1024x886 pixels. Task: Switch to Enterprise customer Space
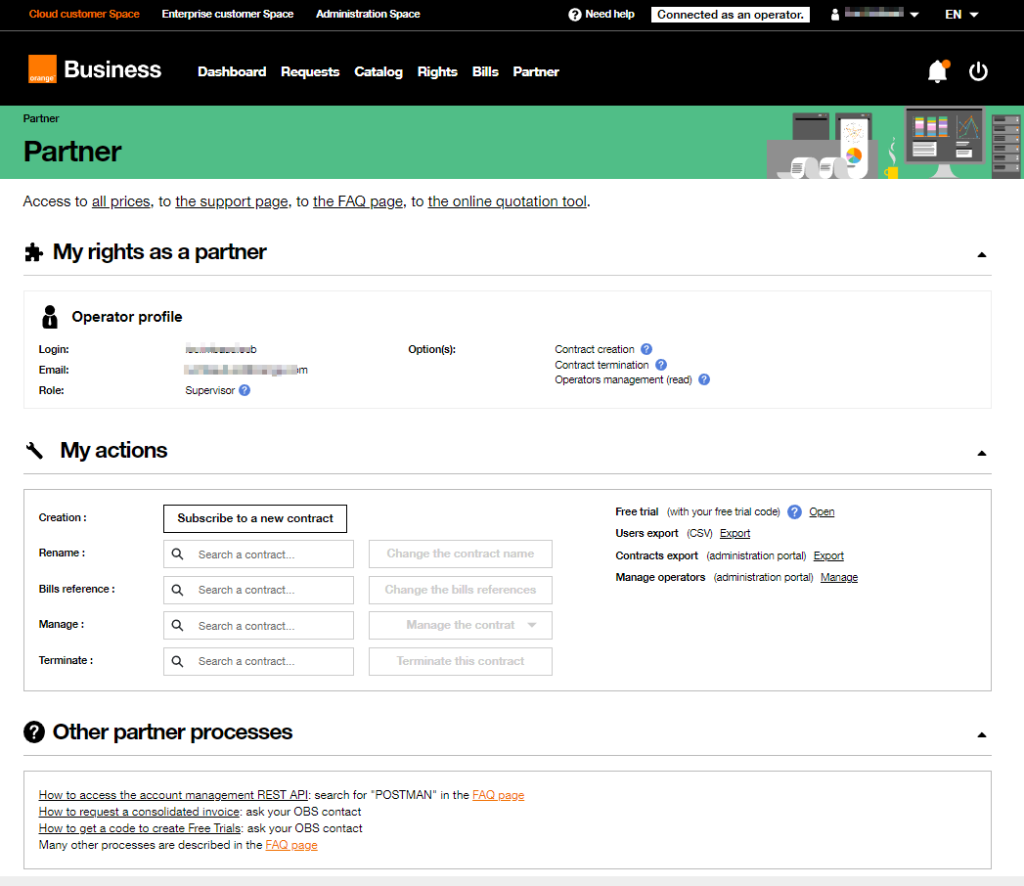click(228, 14)
